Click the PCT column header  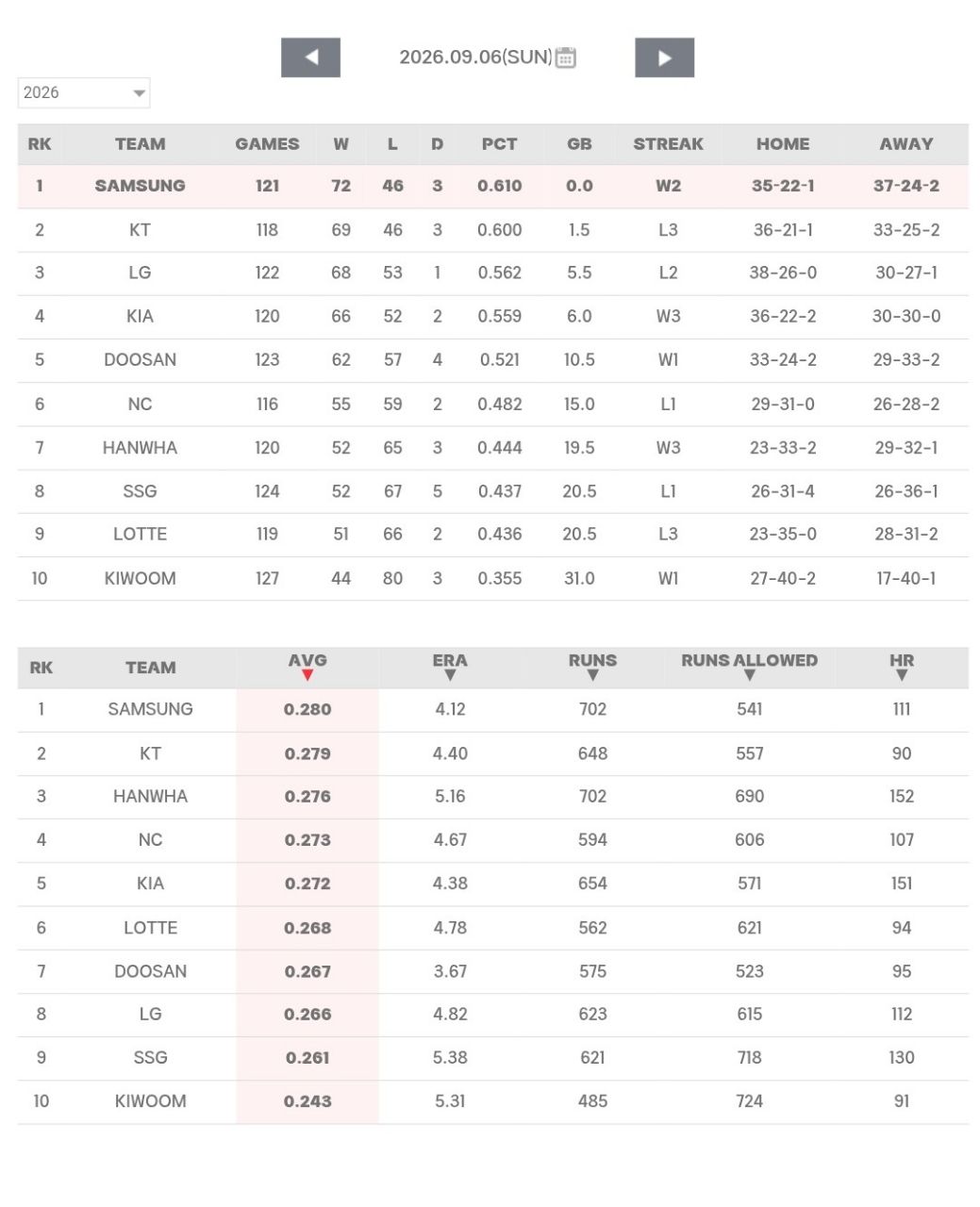point(499,144)
